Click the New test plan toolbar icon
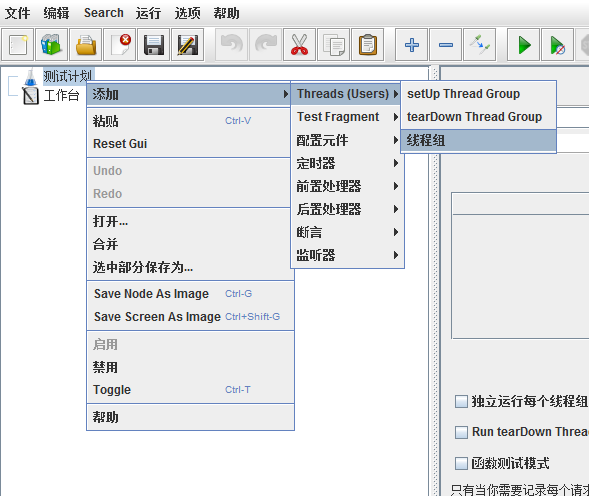 (x=17, y=45)
